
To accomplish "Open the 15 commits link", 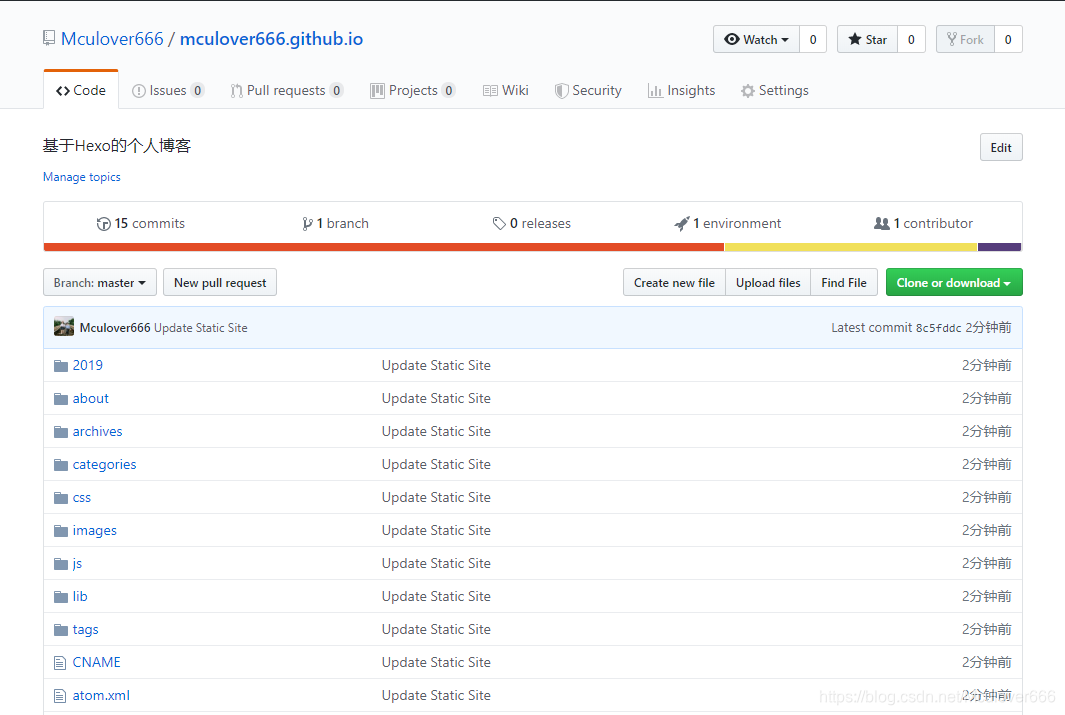I will (141, 223).
